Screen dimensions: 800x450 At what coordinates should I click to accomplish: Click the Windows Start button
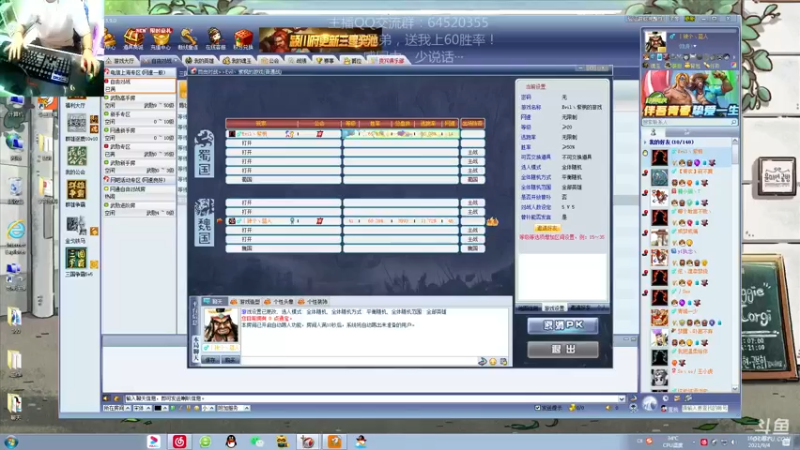coord(11,442)
